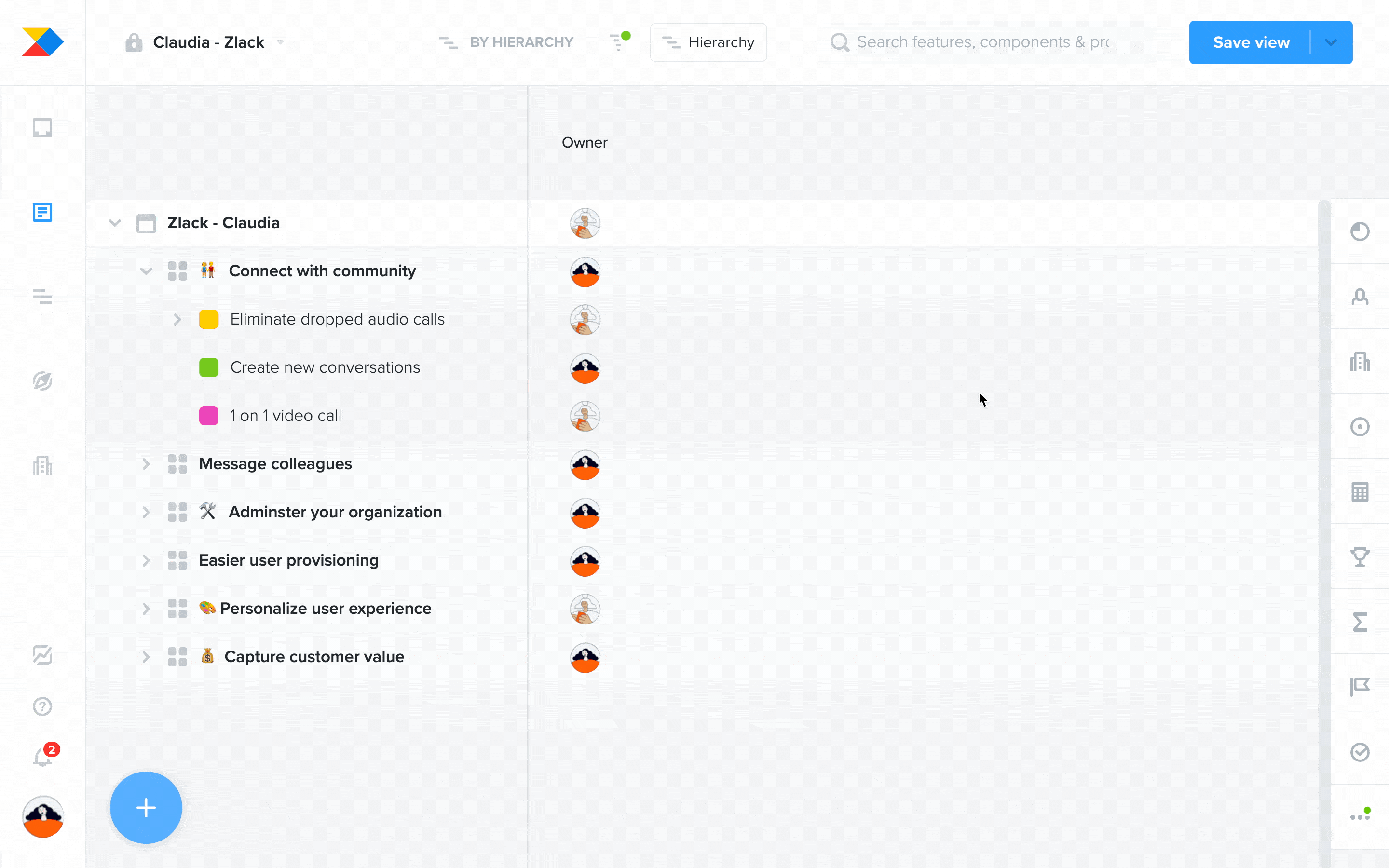Click owner avatar for Create new conversations
The image size is (1389, 868).
pos(585,368)
